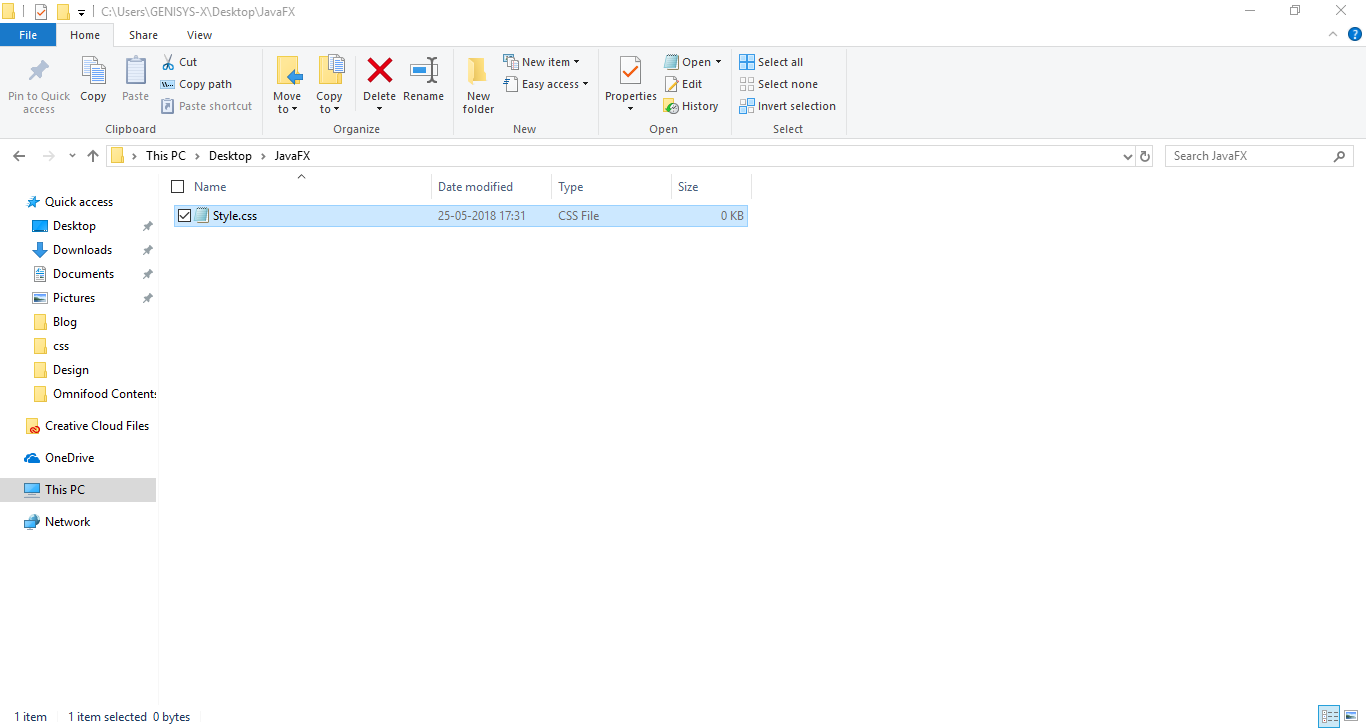
Task: Select the Home ribbon tab
Action: pos(85,35)
